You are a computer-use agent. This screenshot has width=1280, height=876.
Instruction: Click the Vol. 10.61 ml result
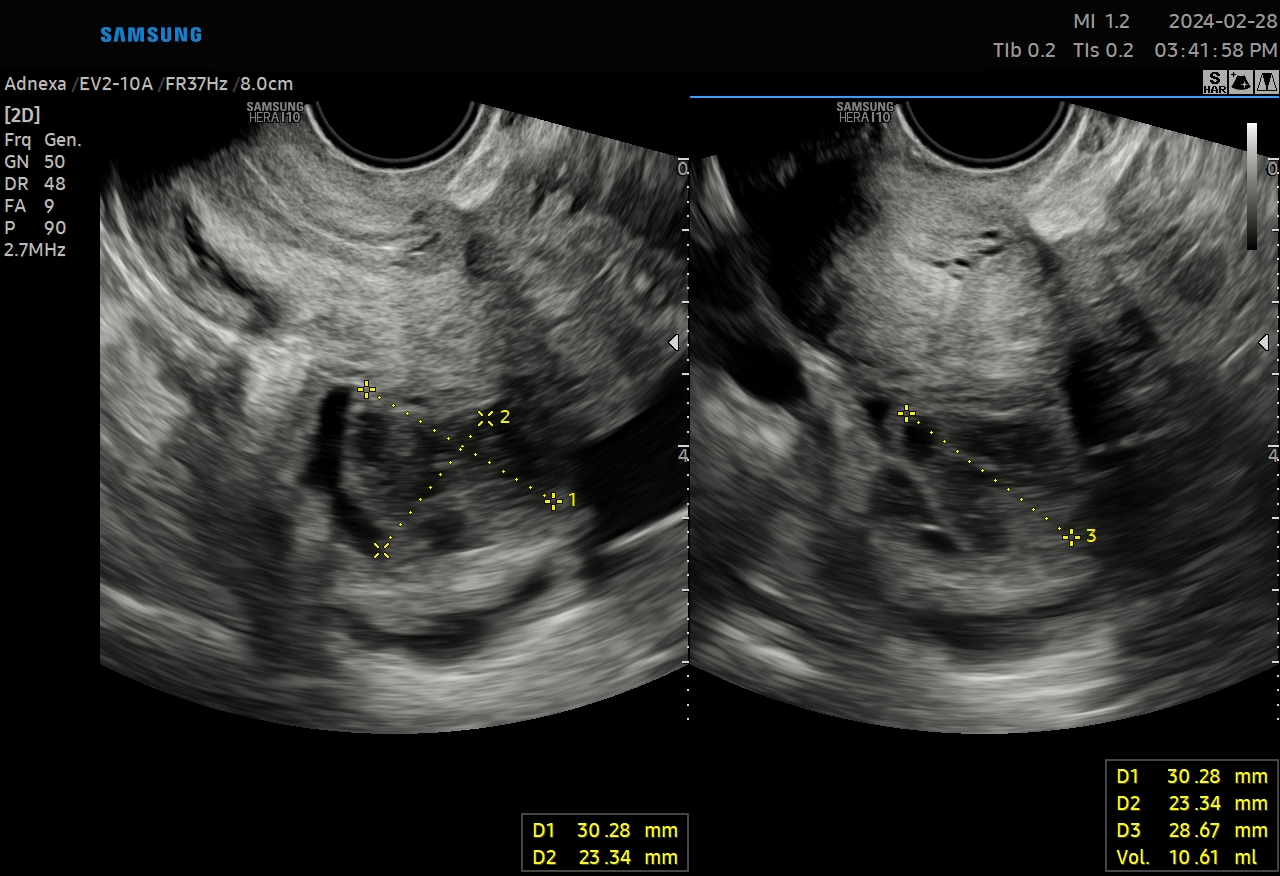1192,857
